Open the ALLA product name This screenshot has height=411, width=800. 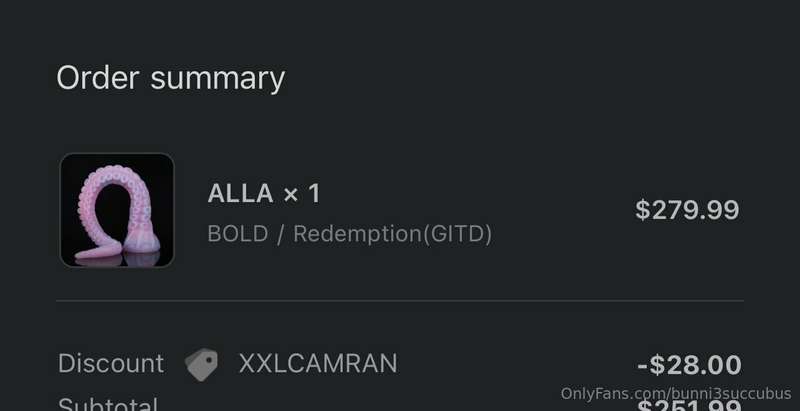(240, 194)
